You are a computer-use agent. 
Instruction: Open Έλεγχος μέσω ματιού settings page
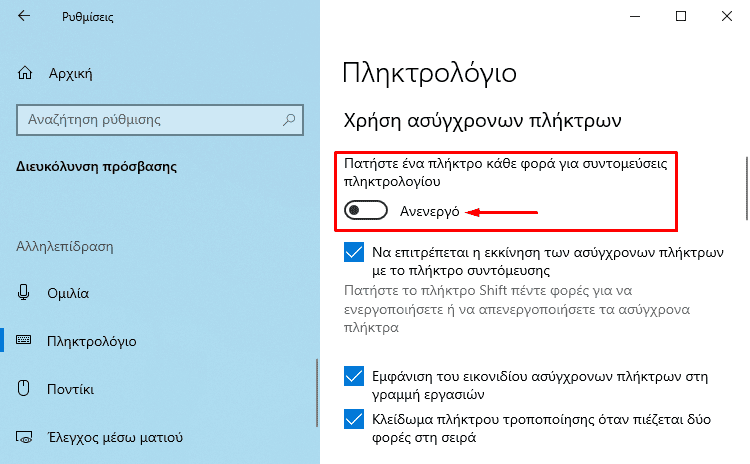[x=115, y=437]
